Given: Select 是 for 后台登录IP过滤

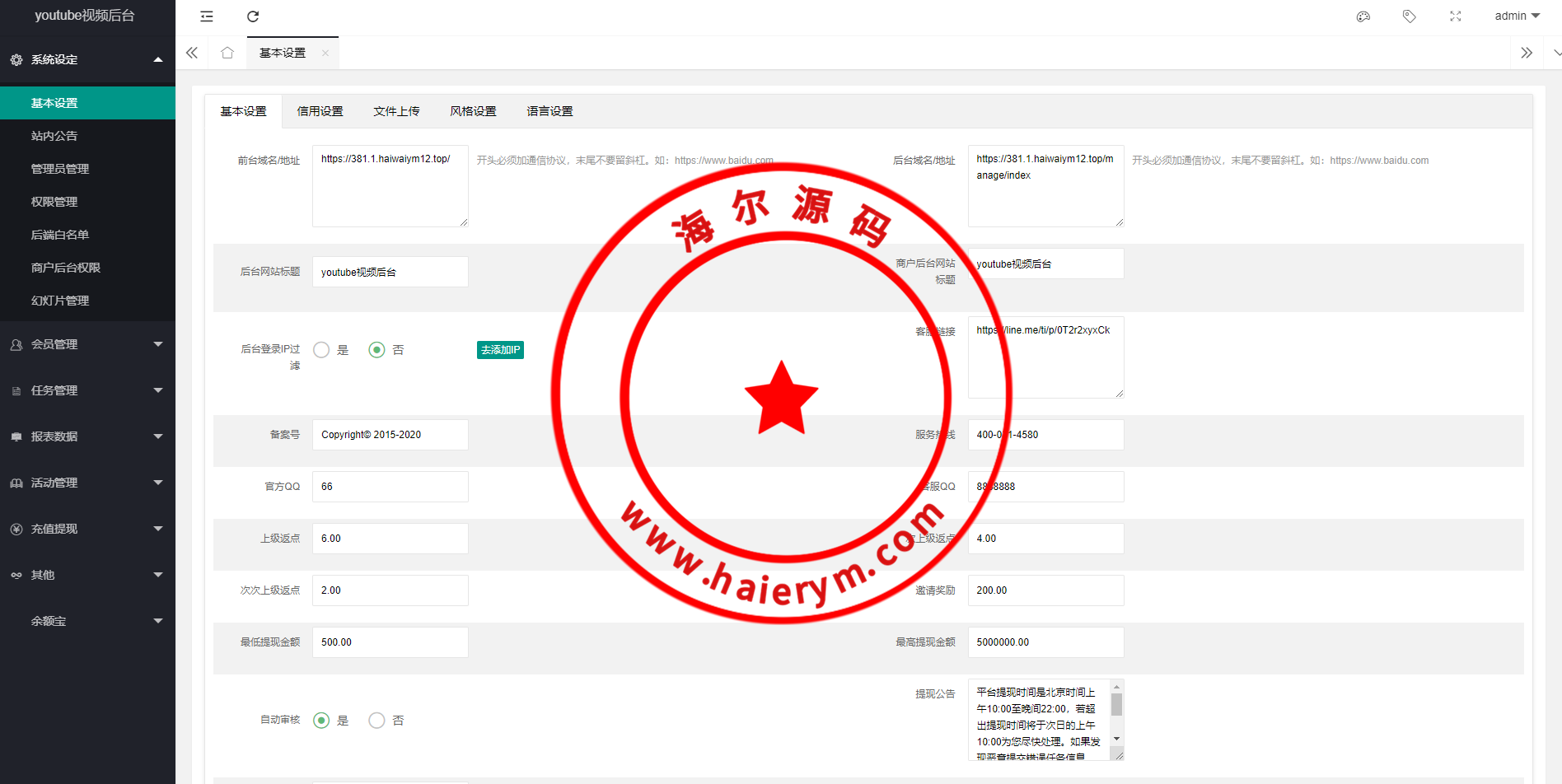Looking at the screenshot, I should [322, 350].
